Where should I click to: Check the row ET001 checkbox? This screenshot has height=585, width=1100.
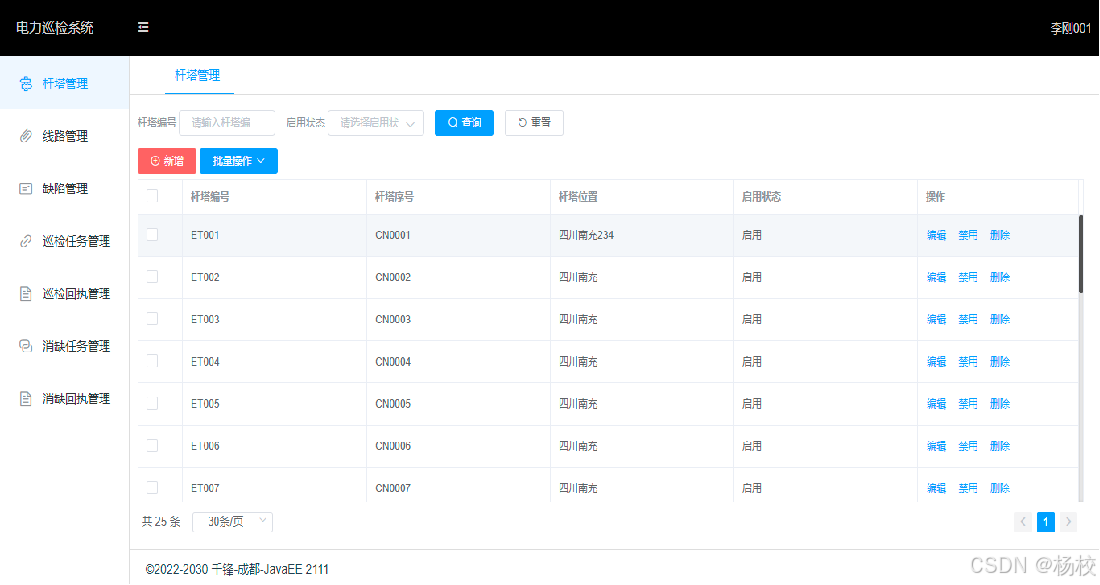pos(152,235)
